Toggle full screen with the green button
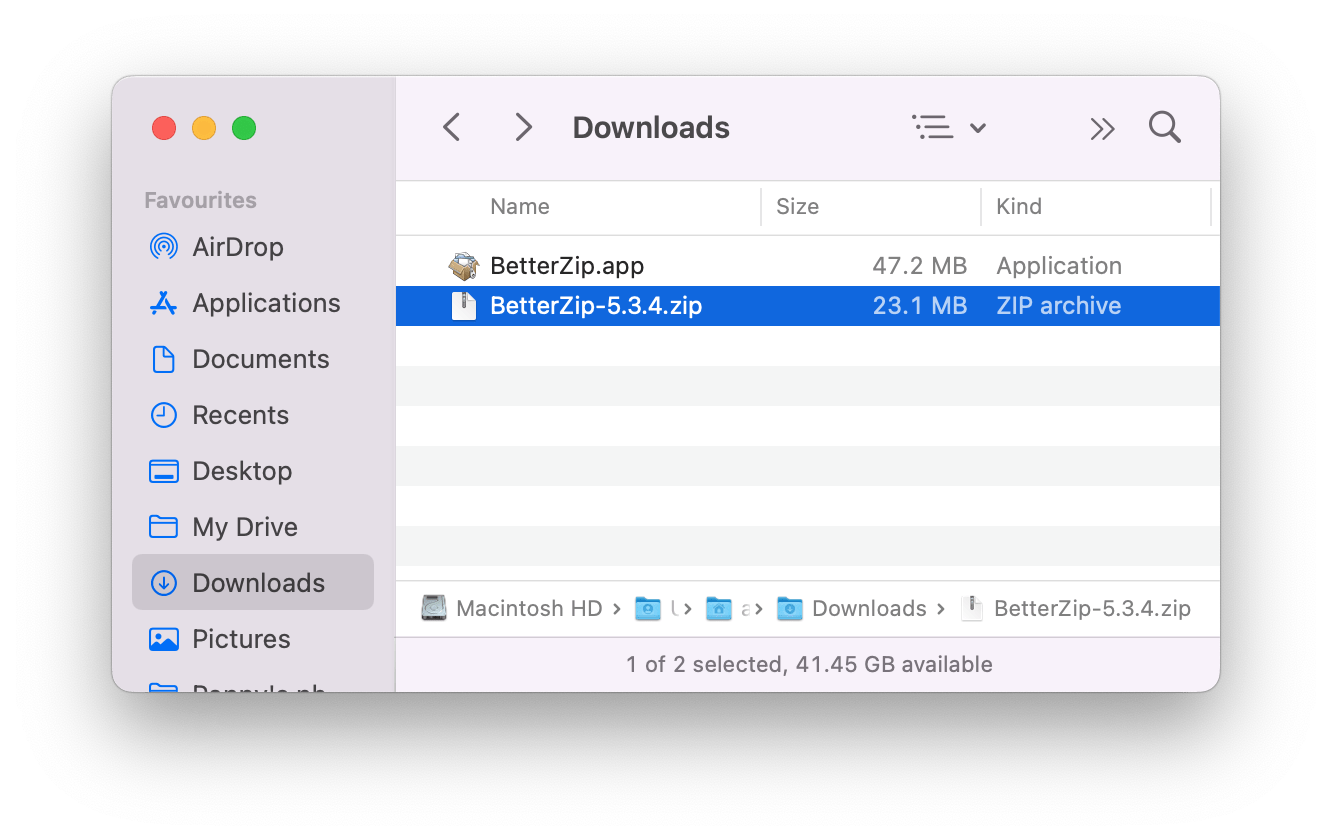Screen dimensions: 1332x840 tap(243, 128)
